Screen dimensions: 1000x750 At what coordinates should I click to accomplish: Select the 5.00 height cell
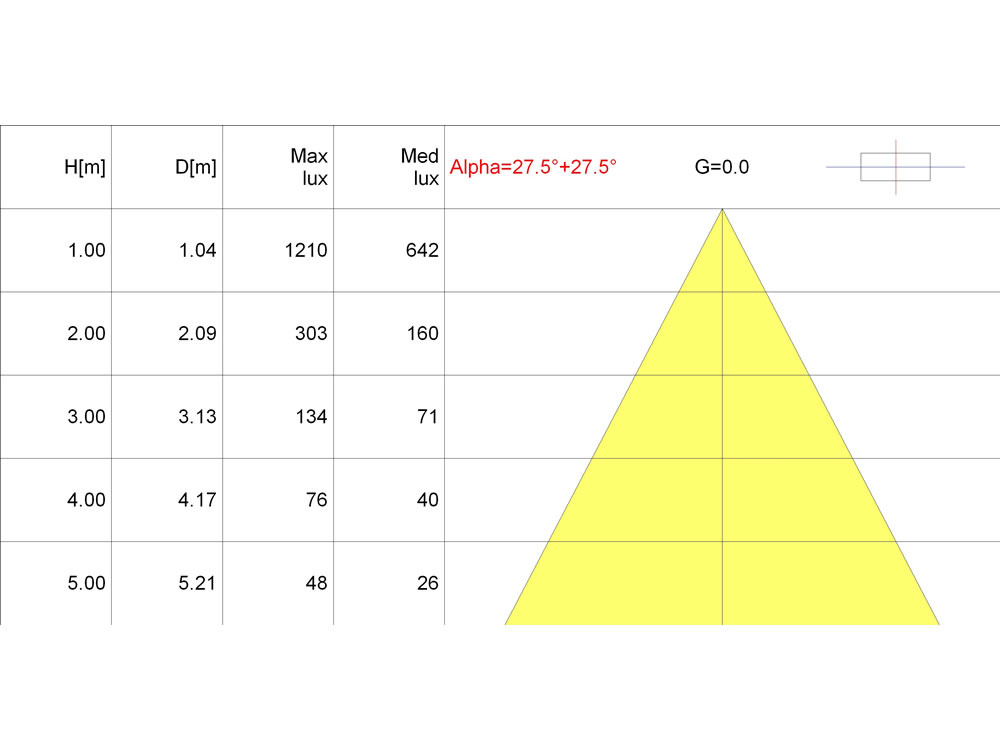point(86,583)
